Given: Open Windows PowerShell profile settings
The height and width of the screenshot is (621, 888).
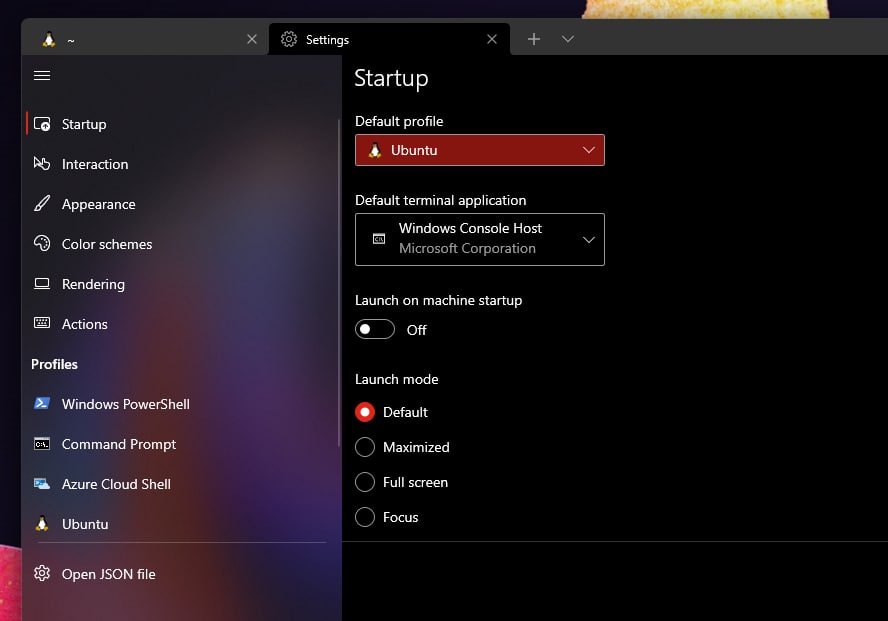Looking at the screenshot, I should [x=181, y=404].
